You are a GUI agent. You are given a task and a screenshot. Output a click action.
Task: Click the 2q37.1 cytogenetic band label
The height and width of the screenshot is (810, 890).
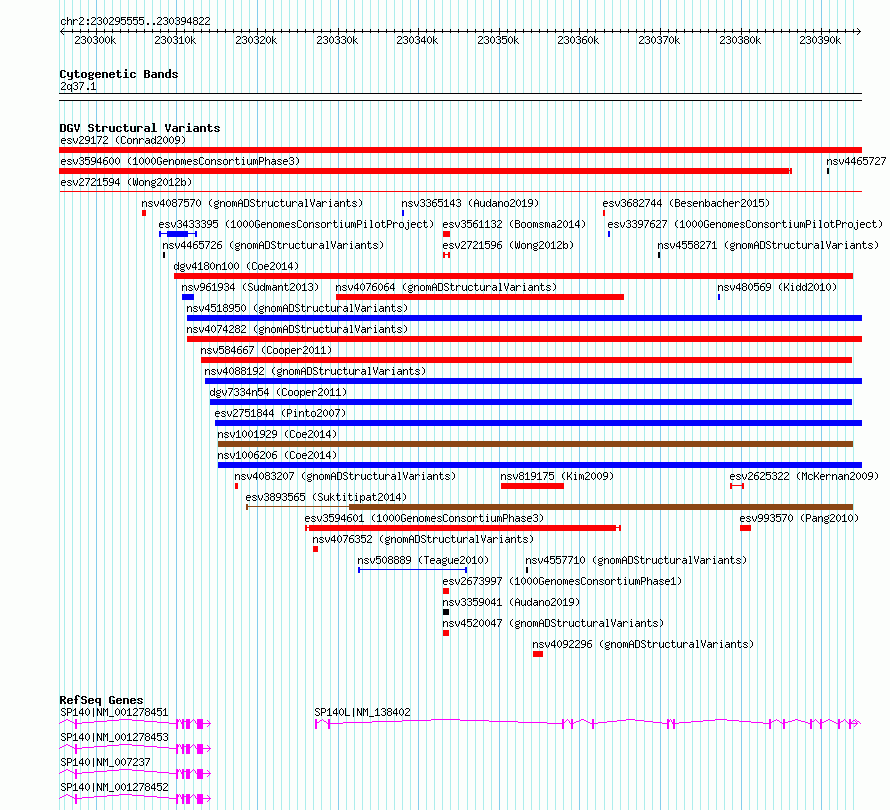coord(78,86)
